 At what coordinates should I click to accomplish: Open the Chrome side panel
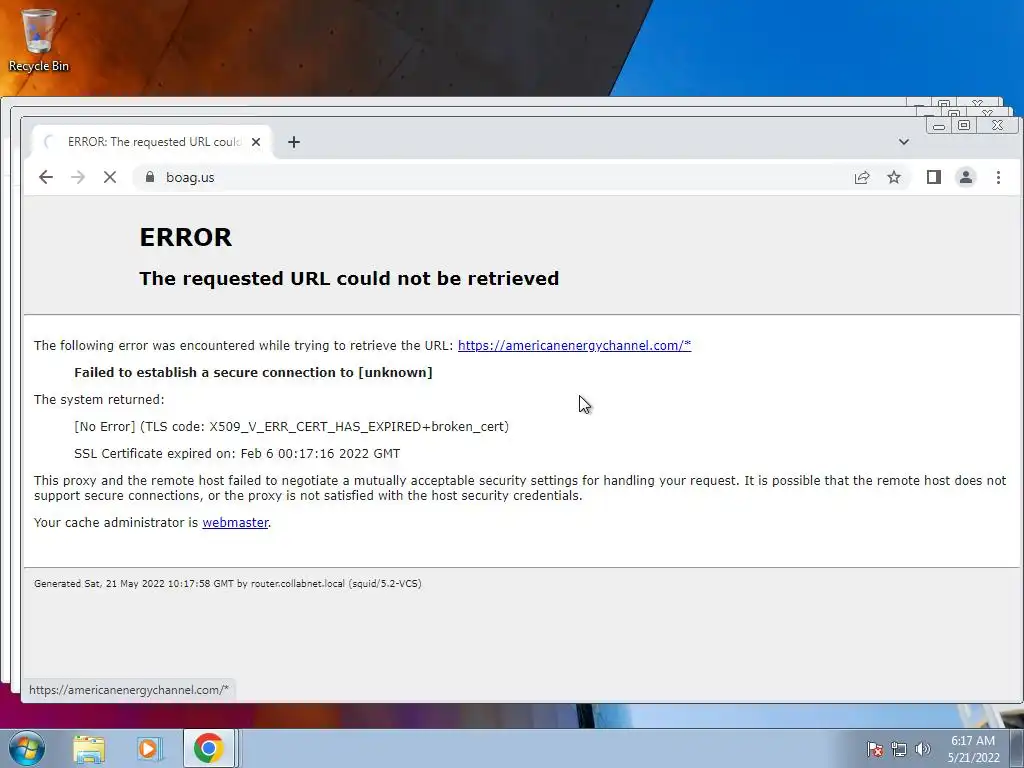coord(934,177)
